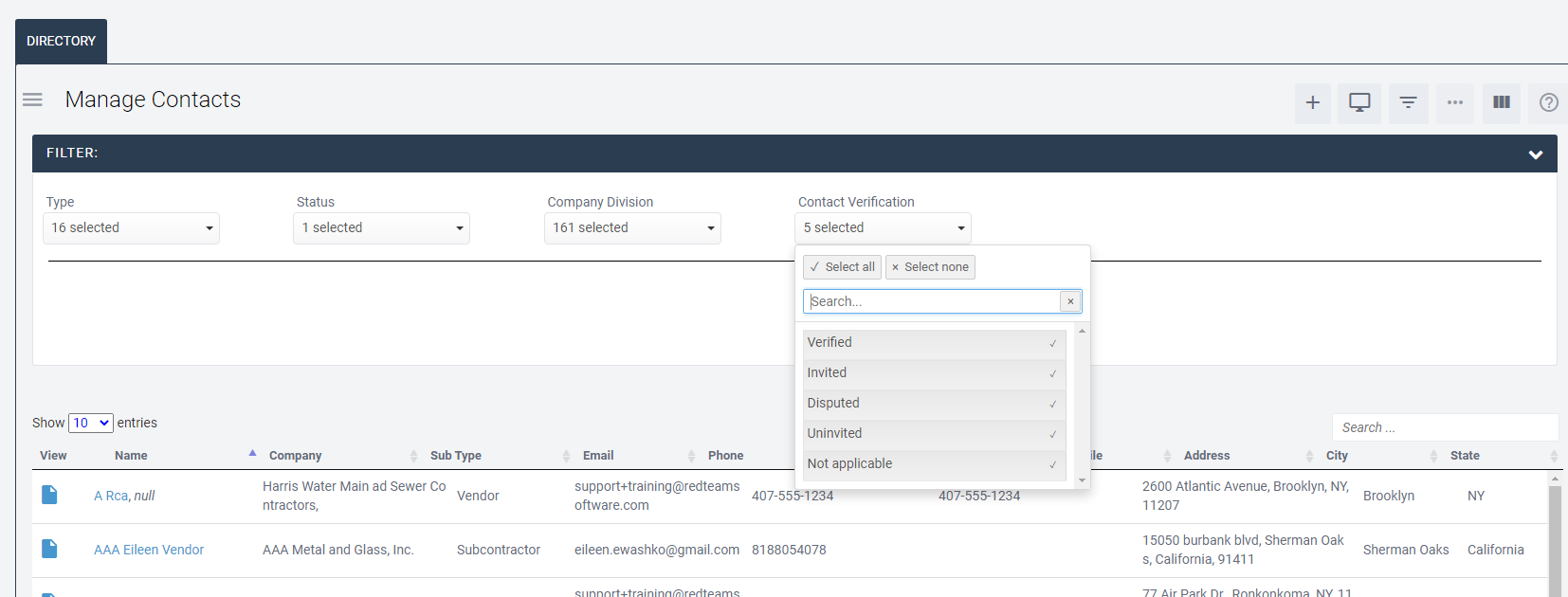This screenshot has height=597, width=1568.
Task: Uncheck the Verified option
Action: pos(933,342)
